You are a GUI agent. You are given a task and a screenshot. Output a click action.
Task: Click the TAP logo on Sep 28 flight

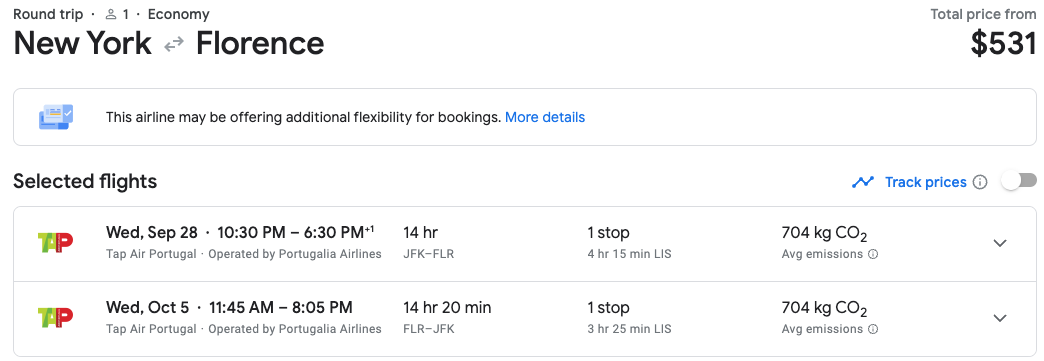click(x=55, y=242)
